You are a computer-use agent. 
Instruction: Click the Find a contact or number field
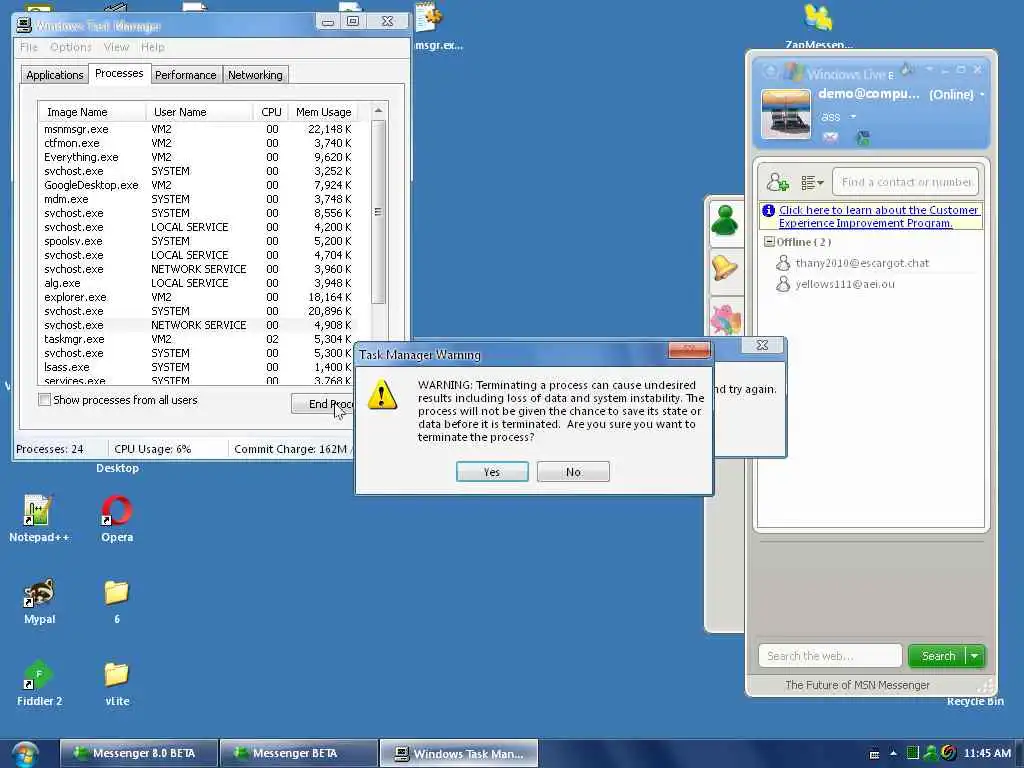click(x=905, y=182)
